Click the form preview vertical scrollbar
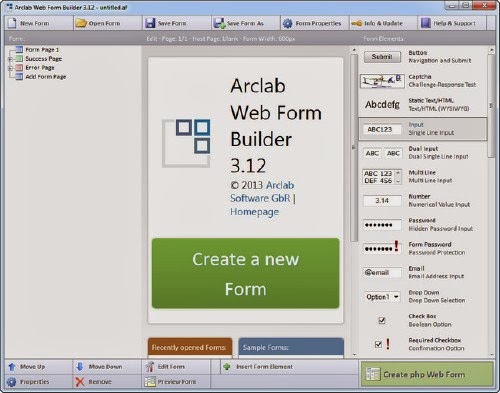Image resolution: width=500 pixels, height=393 pixels. 354,148
